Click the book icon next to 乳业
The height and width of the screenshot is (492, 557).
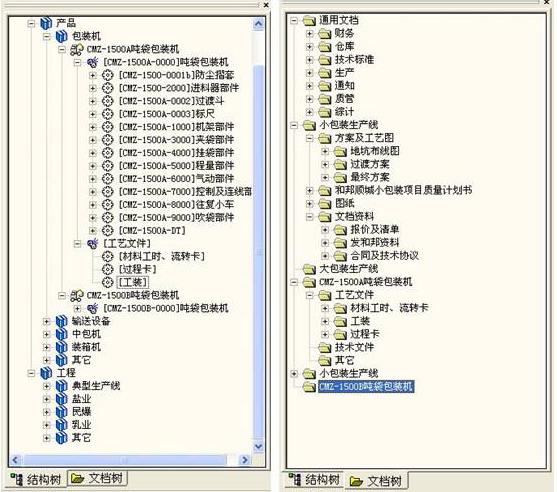[x=61, y=425]
